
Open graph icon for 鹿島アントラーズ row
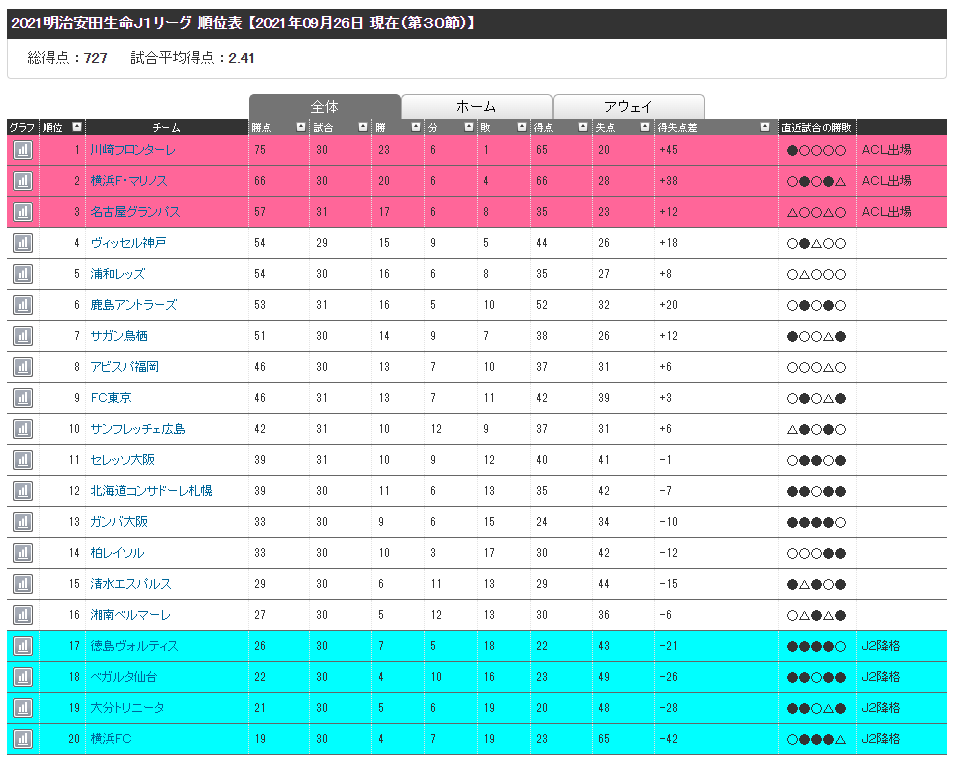click(23, 305)
